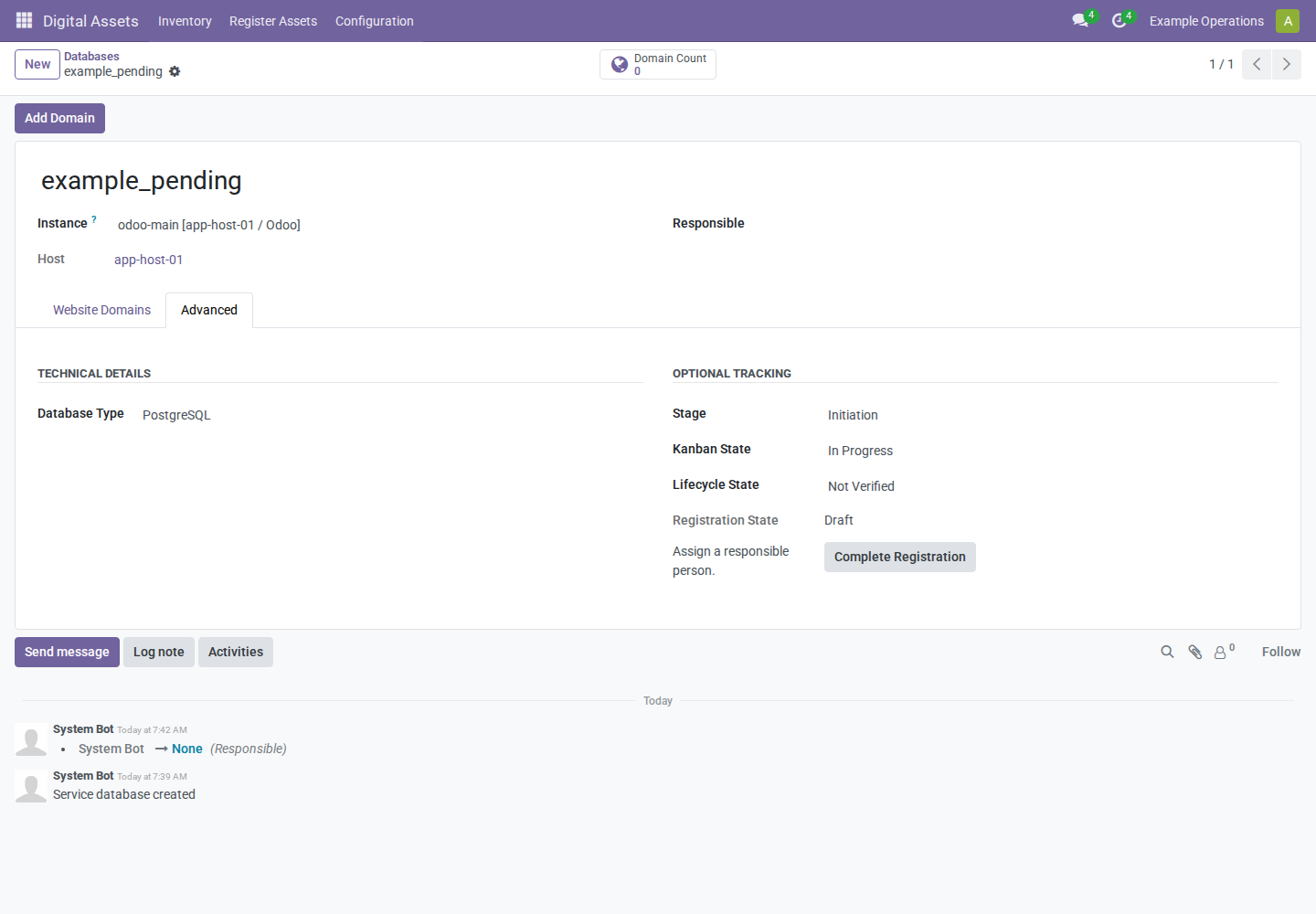1316x914 pixels.
Task: Open the app-host-01 host link
Action: (148, 260)
